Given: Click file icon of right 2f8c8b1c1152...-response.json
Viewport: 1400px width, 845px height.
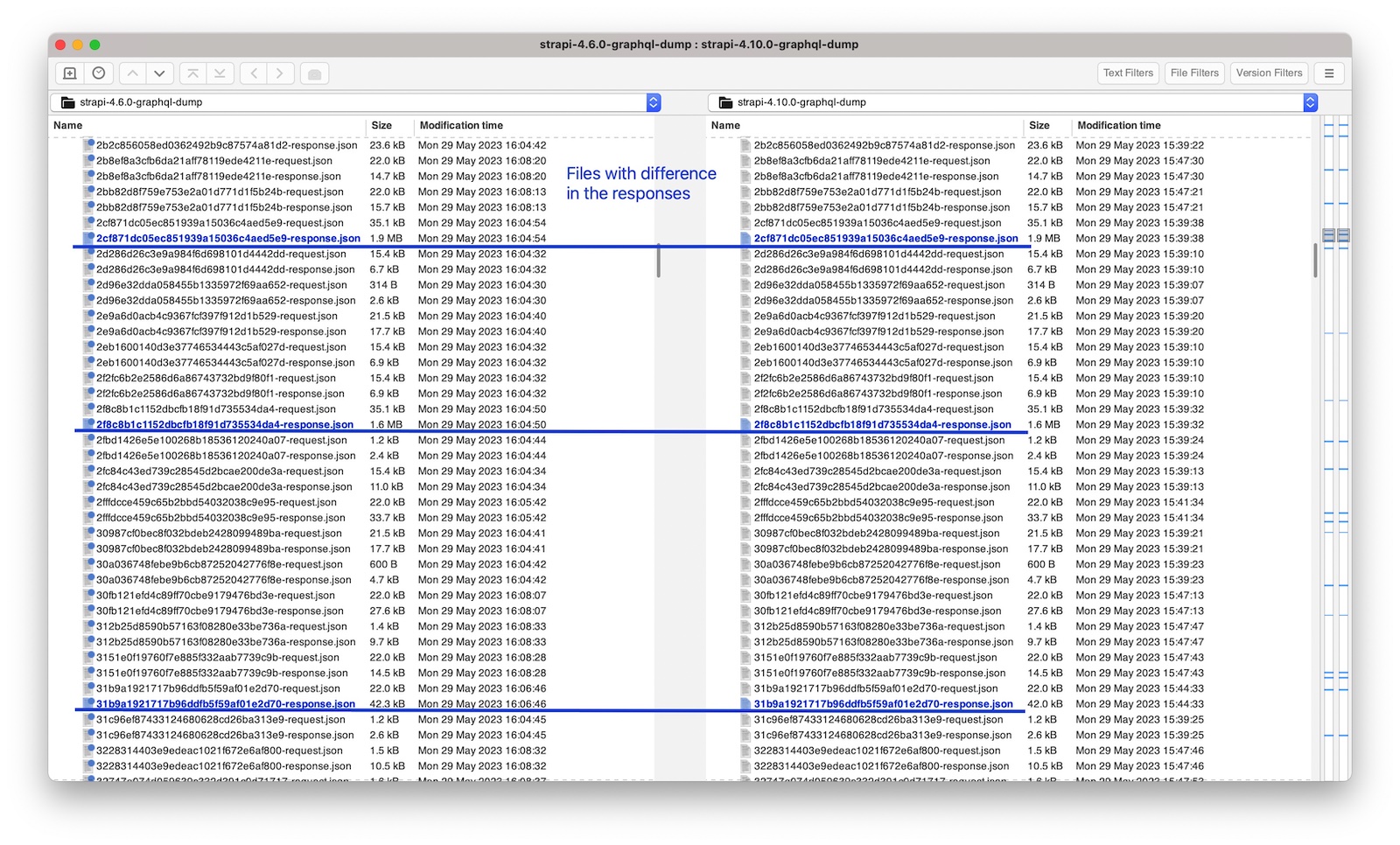Looking at the screenshot, I should coord(746,424).
